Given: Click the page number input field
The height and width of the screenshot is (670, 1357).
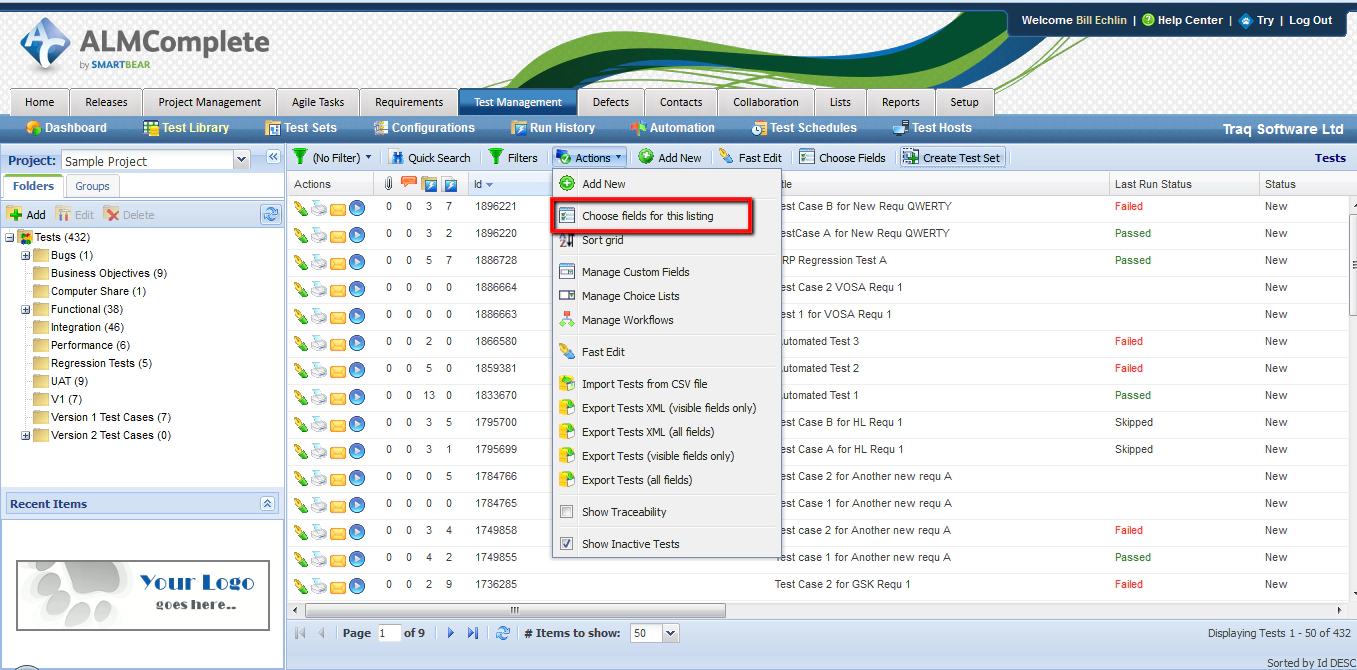Looking at the screenshot, I should 388,633.
